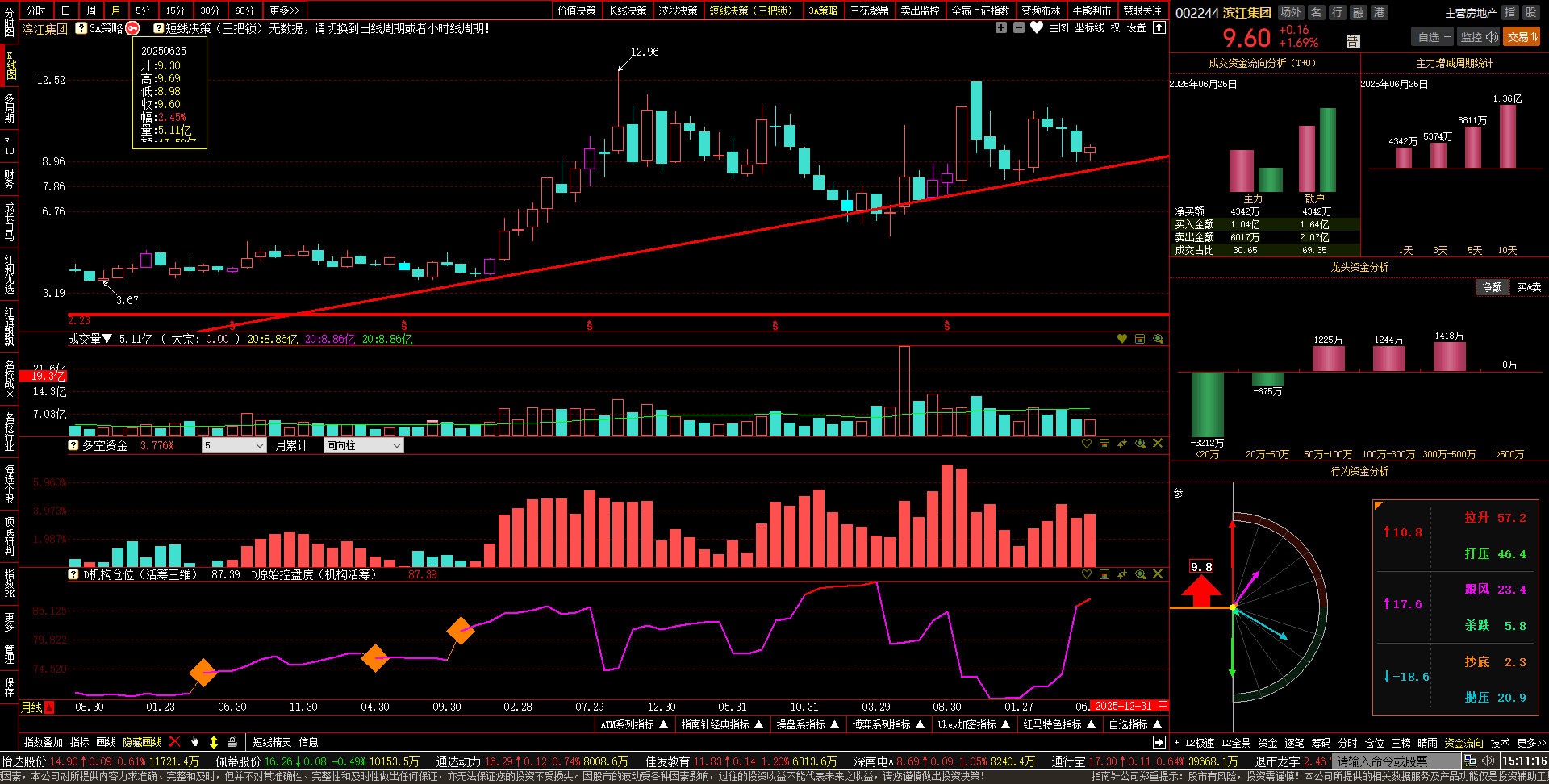The height and width of the screenshot is (784, 1549).
Task: Click command or stock input field
Action: coord(1397,761)
